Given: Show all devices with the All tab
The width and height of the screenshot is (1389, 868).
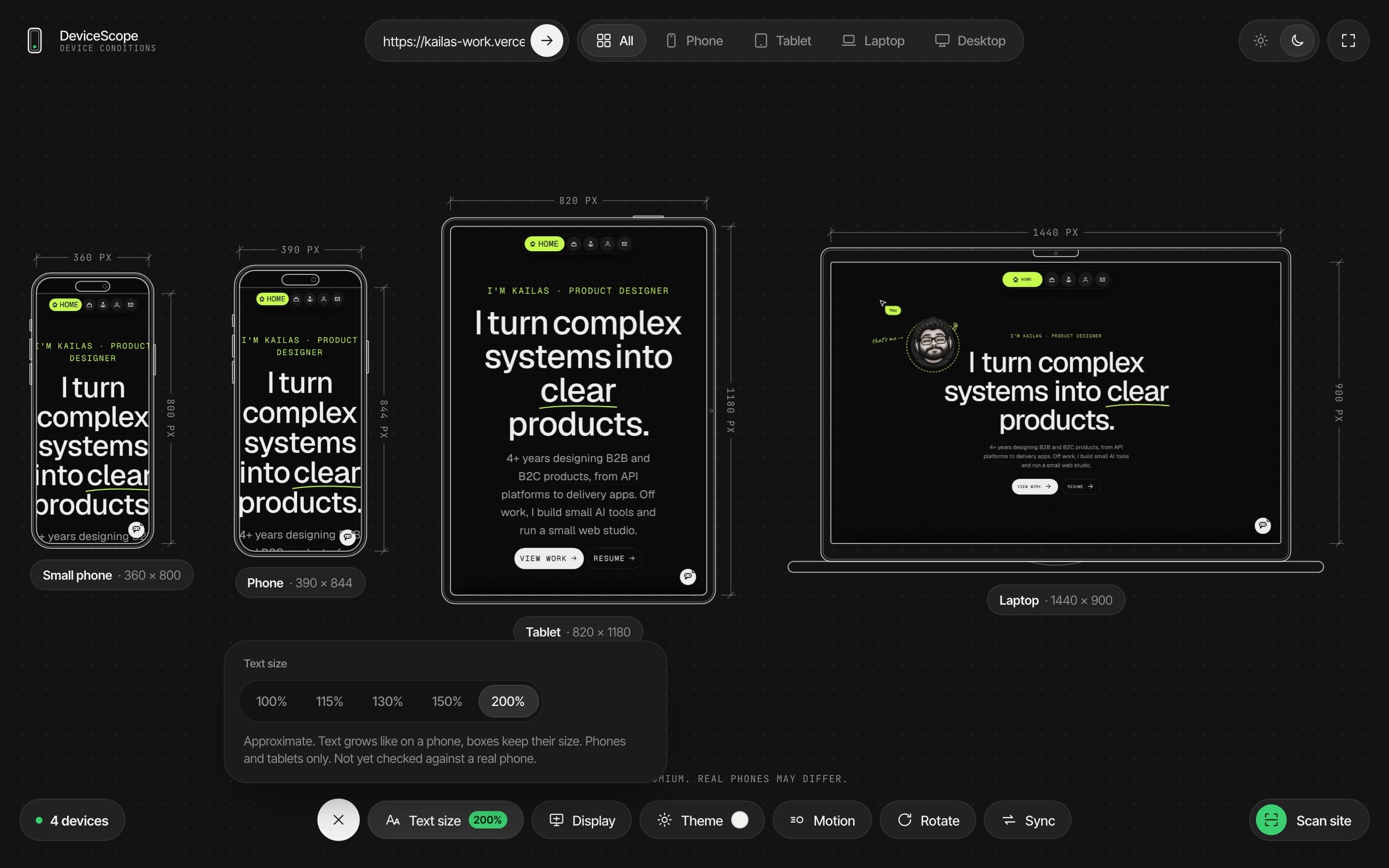Looking at the screenshot, I should (614, 41).
